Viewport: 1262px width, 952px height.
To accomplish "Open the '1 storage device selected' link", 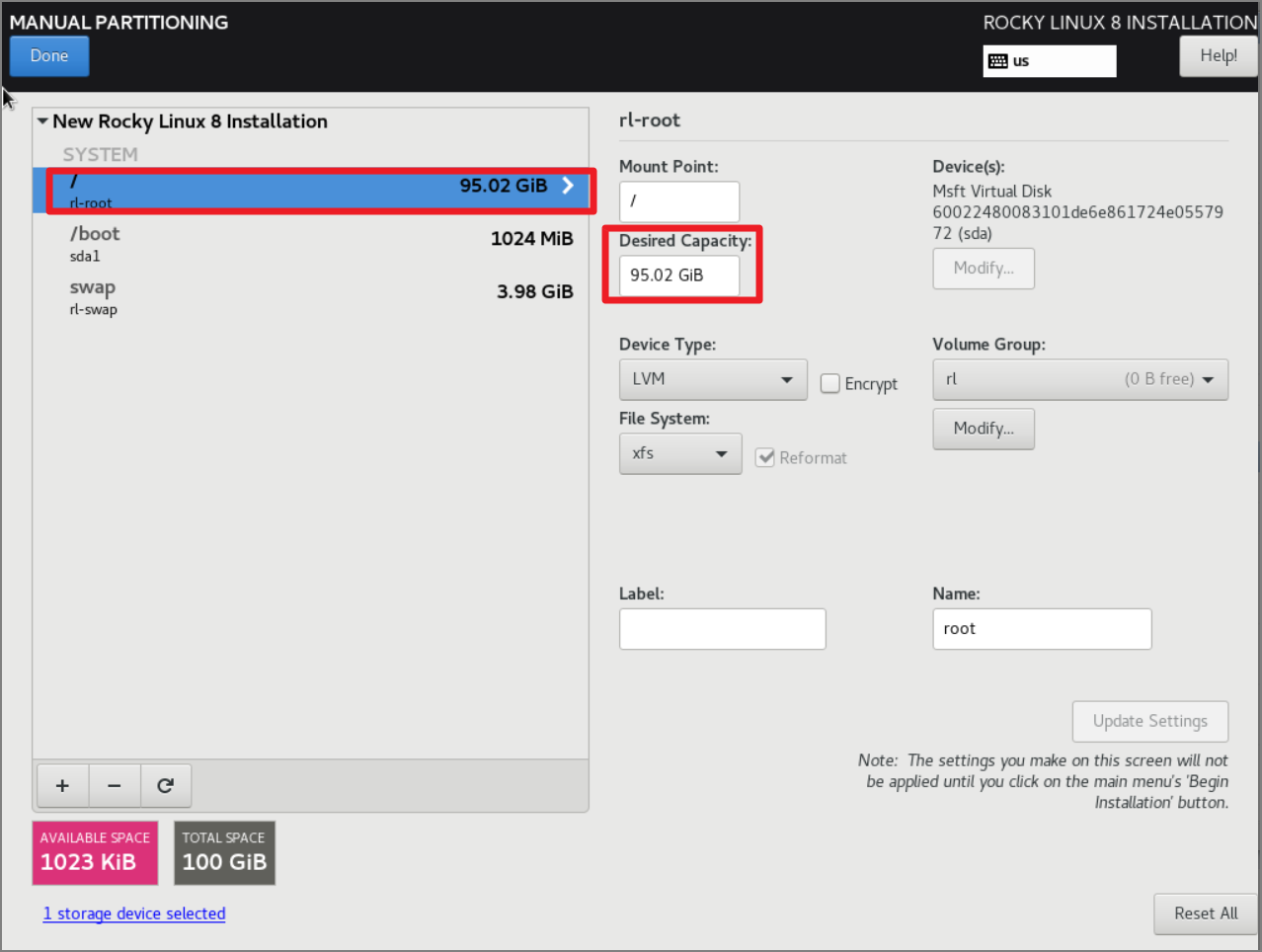I will pyautogui.click(x=134, y=913).
